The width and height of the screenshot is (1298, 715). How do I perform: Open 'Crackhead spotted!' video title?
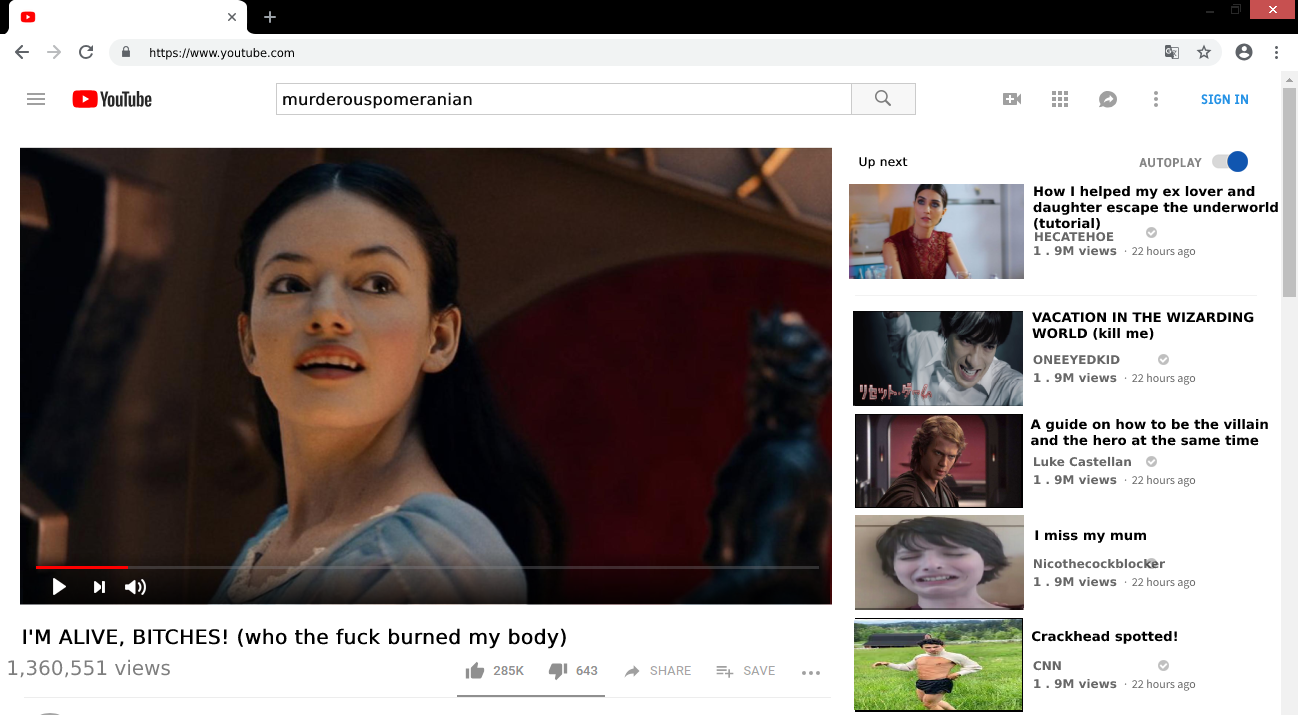pos(1105,637)
